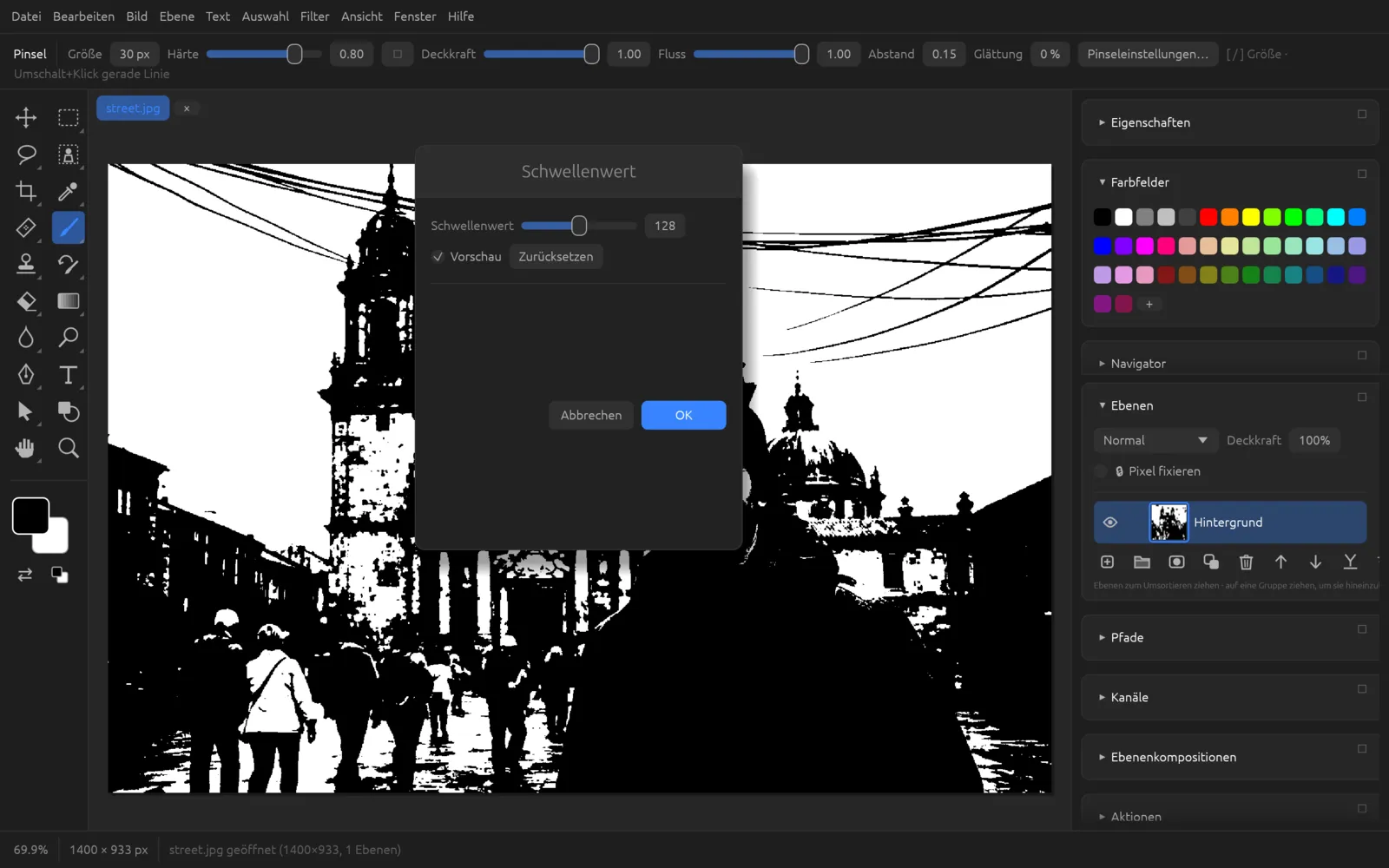The width and height of the screenshot is (1389, 868).
Task: Pick the red color swatch
Action: [1208, 217]
